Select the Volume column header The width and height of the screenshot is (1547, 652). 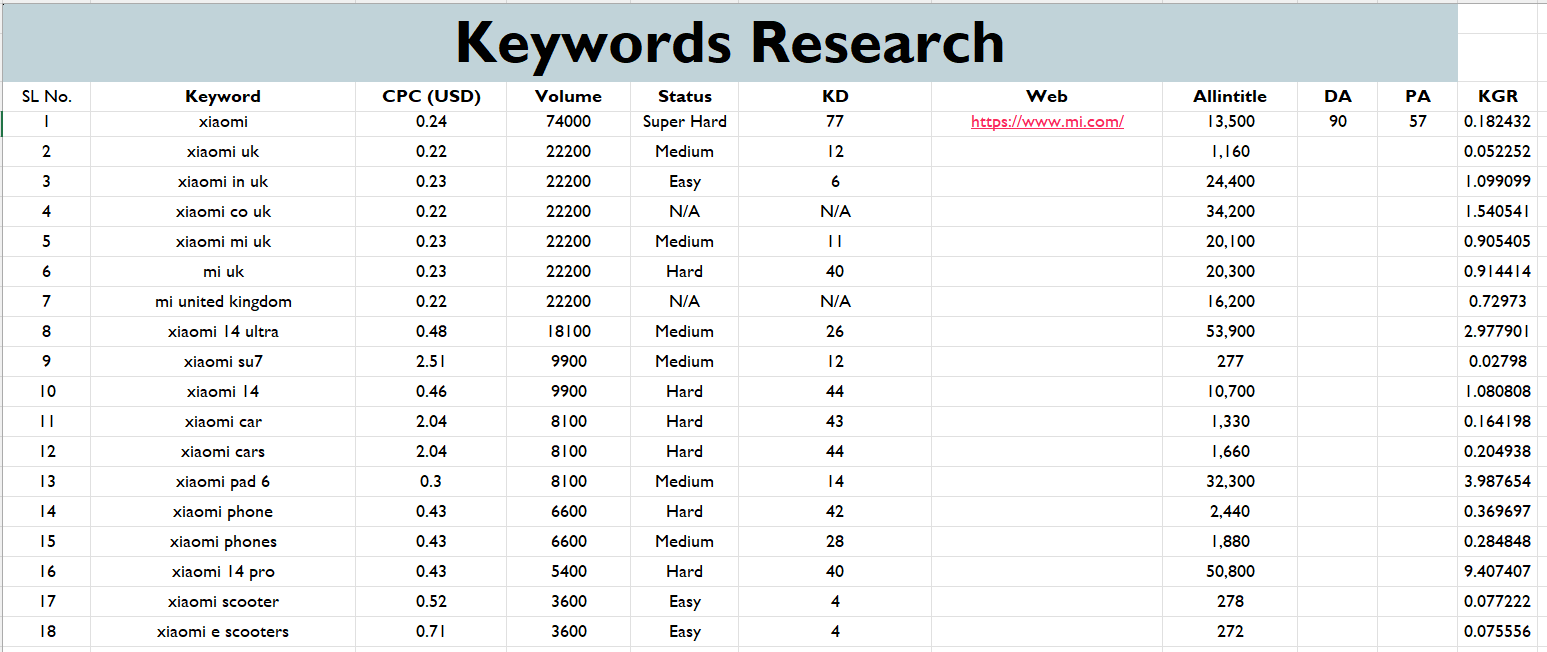568,97
